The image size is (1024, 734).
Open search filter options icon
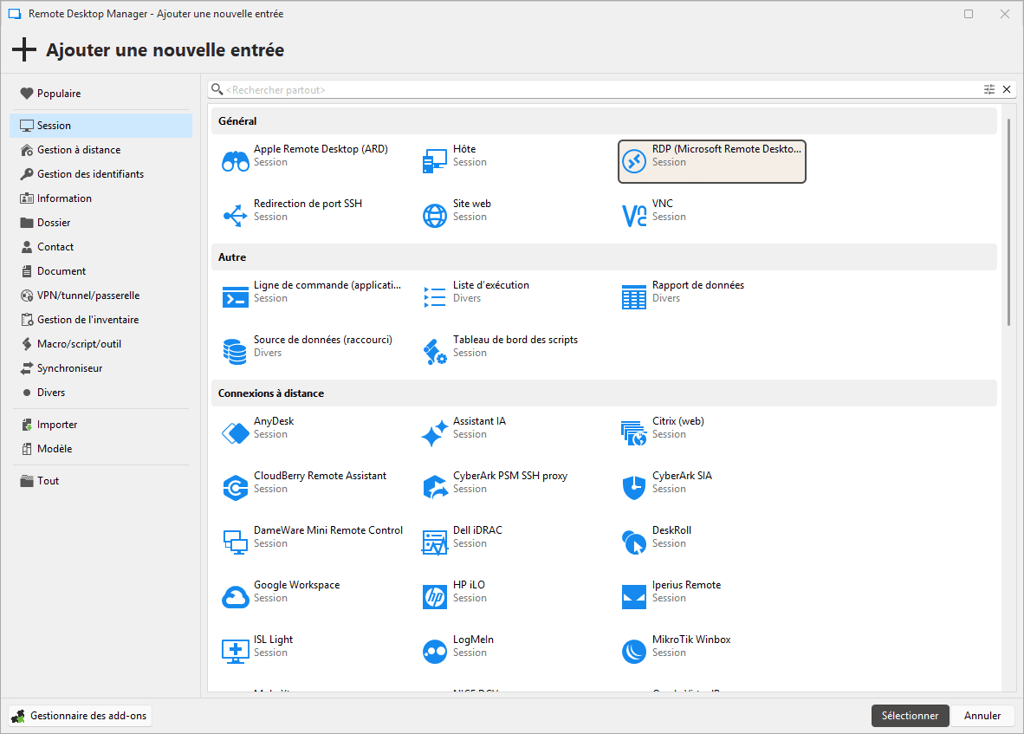click(x=989, y=90)
